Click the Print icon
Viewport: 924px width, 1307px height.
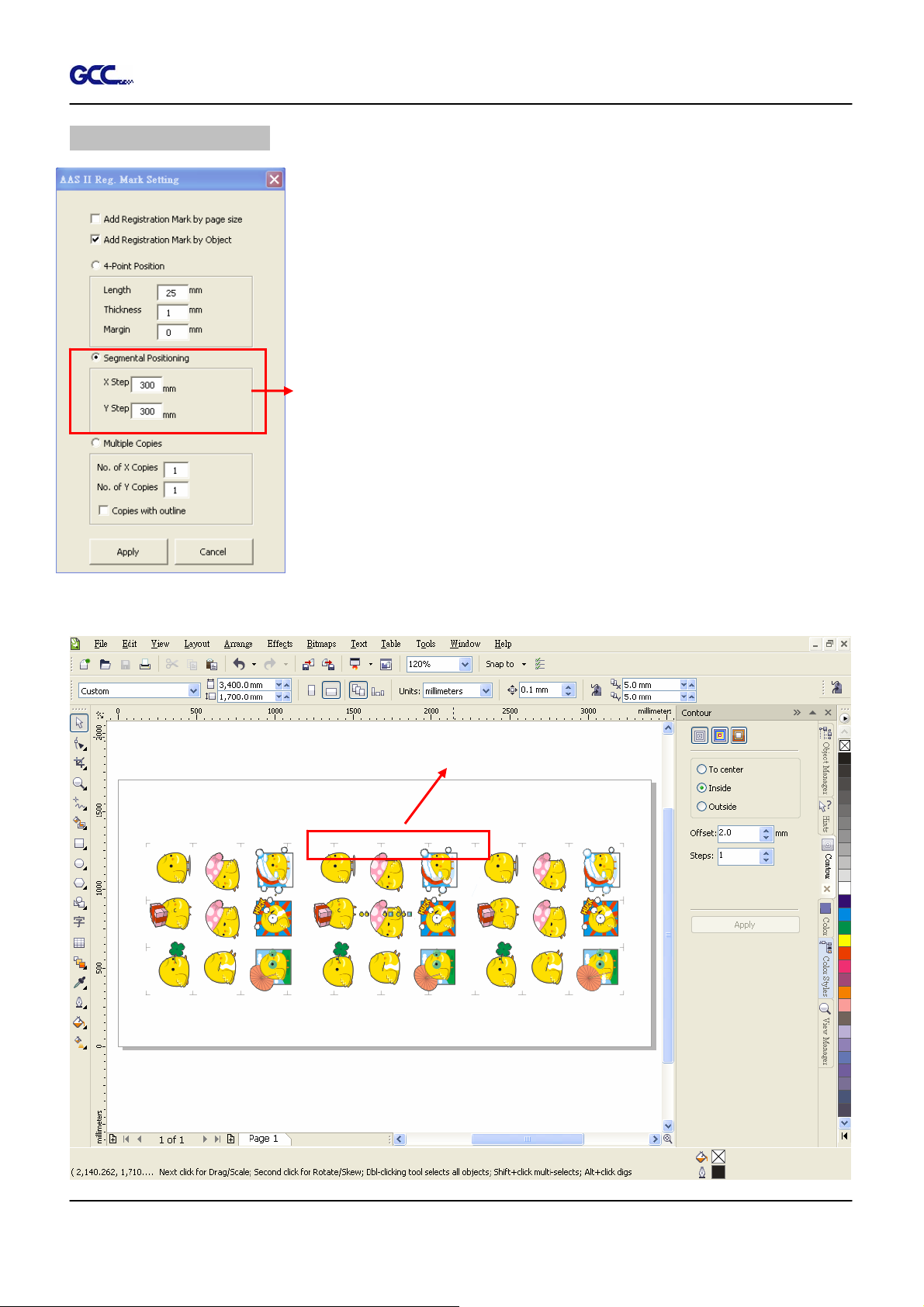[145, 664]
